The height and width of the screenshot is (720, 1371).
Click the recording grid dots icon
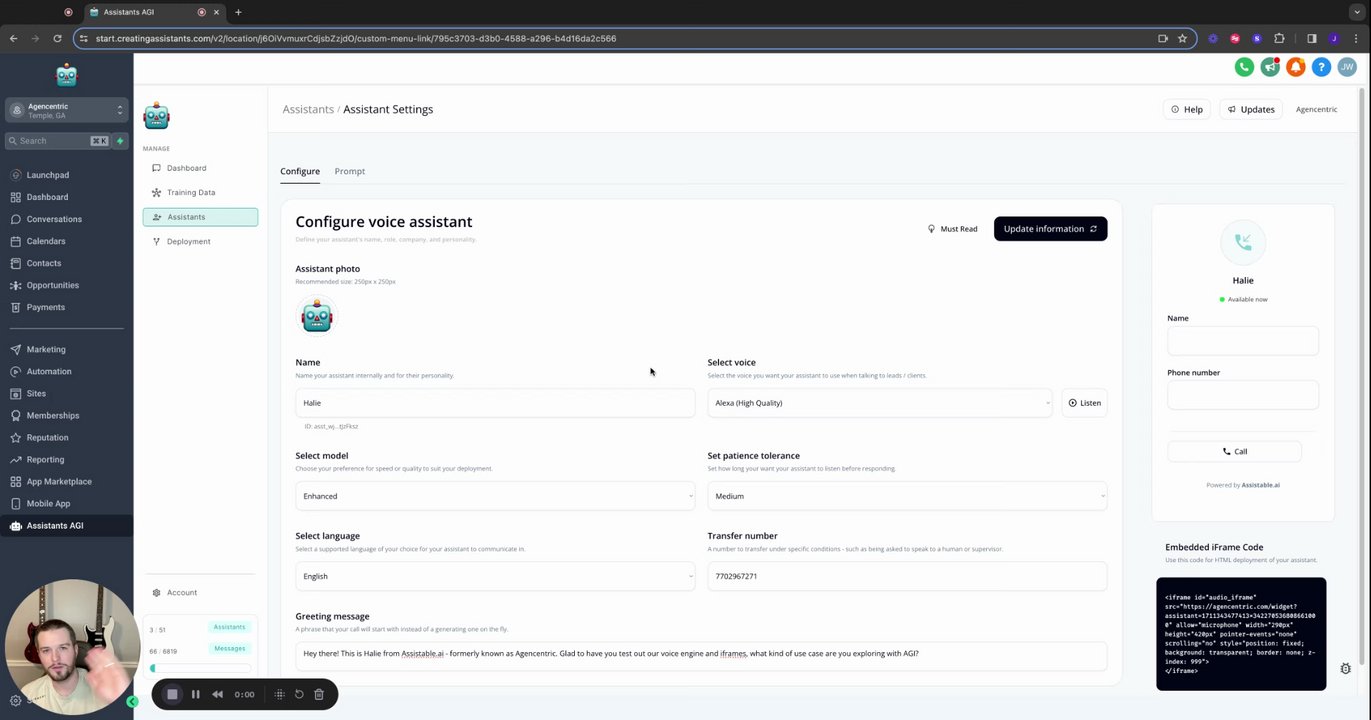(279, 694)
